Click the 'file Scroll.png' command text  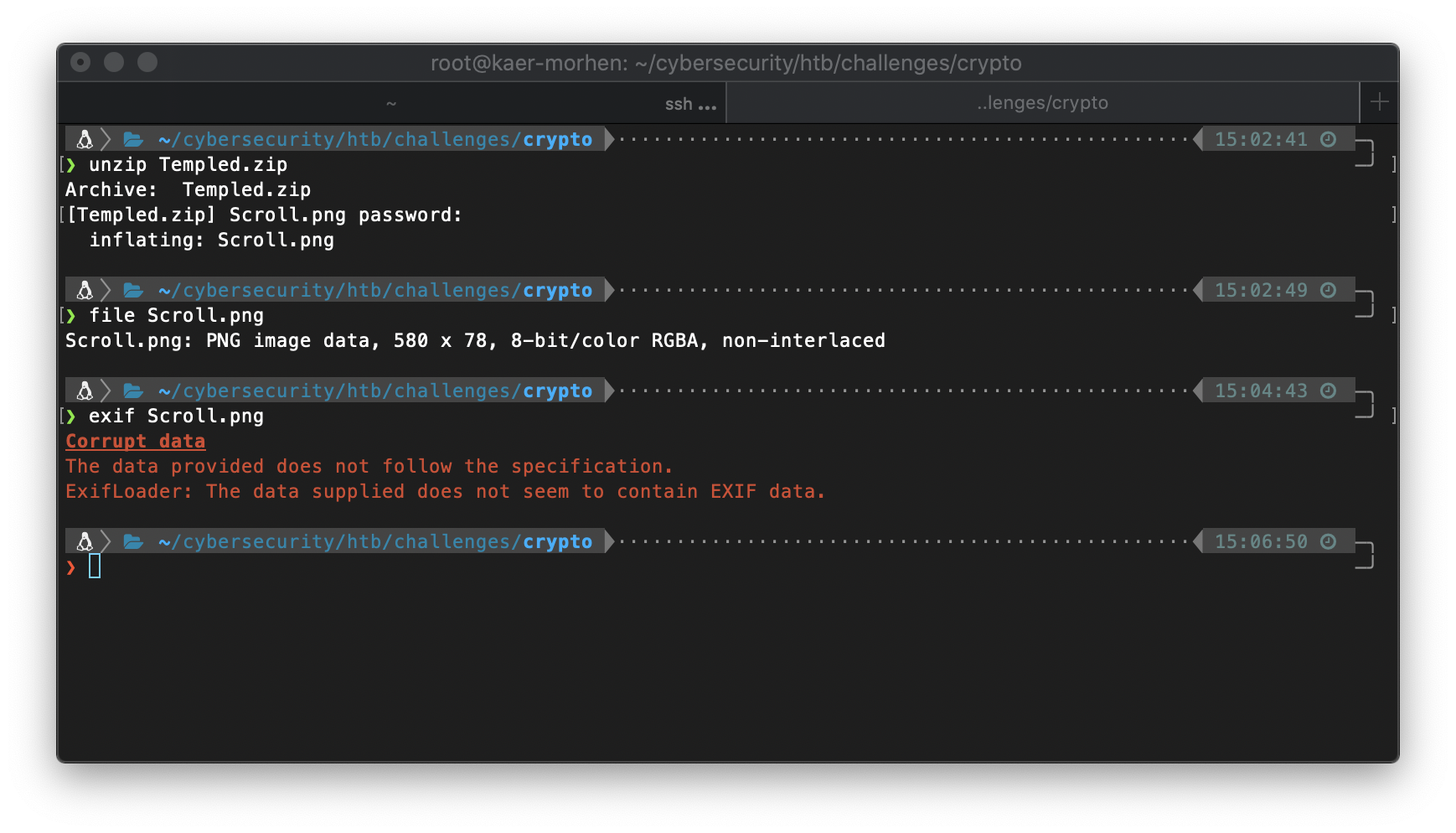coord(177,315)
